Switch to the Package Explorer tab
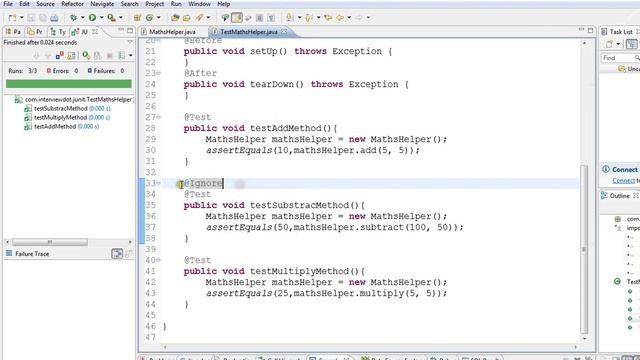This screenshot has height=360, width=640. pos(13,32)
